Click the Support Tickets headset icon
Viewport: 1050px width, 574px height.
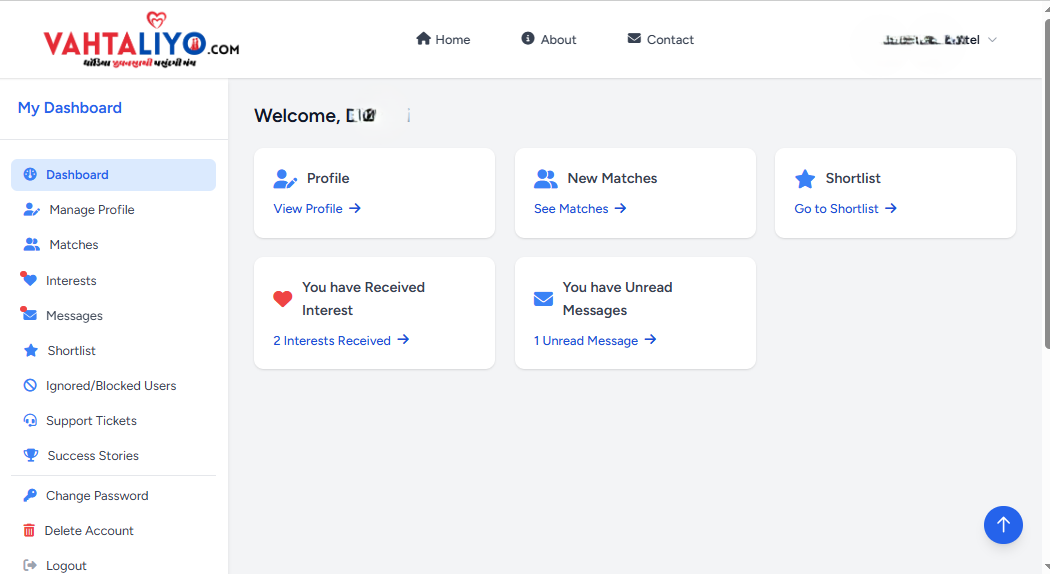(30, 421)
